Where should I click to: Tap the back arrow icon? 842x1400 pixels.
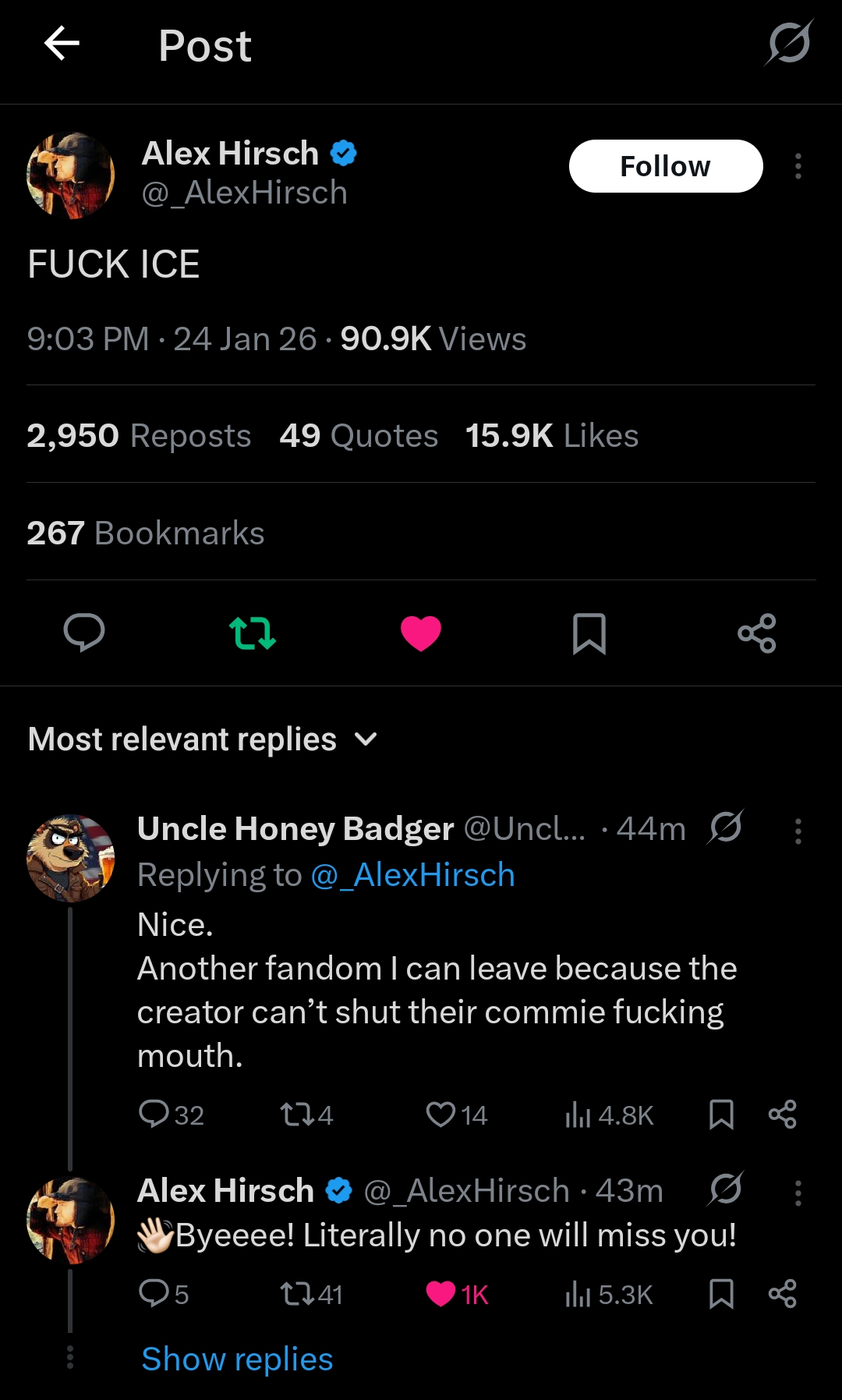click(x=62, y=44)
